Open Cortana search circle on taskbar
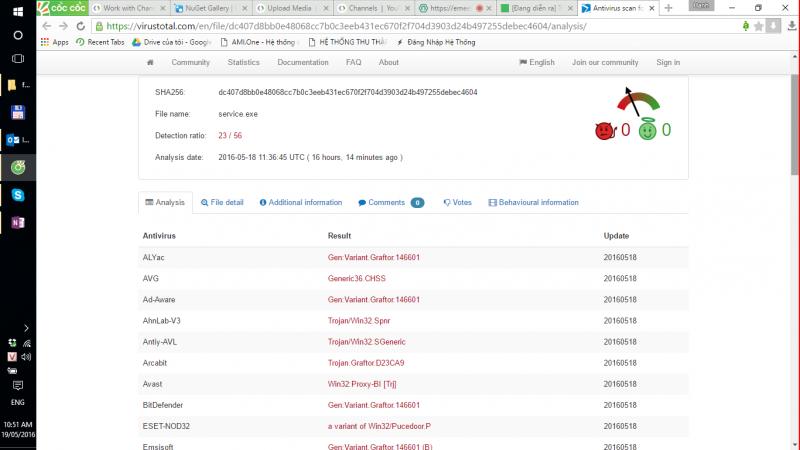Screen dimensions: 800x450 (18, 35)
